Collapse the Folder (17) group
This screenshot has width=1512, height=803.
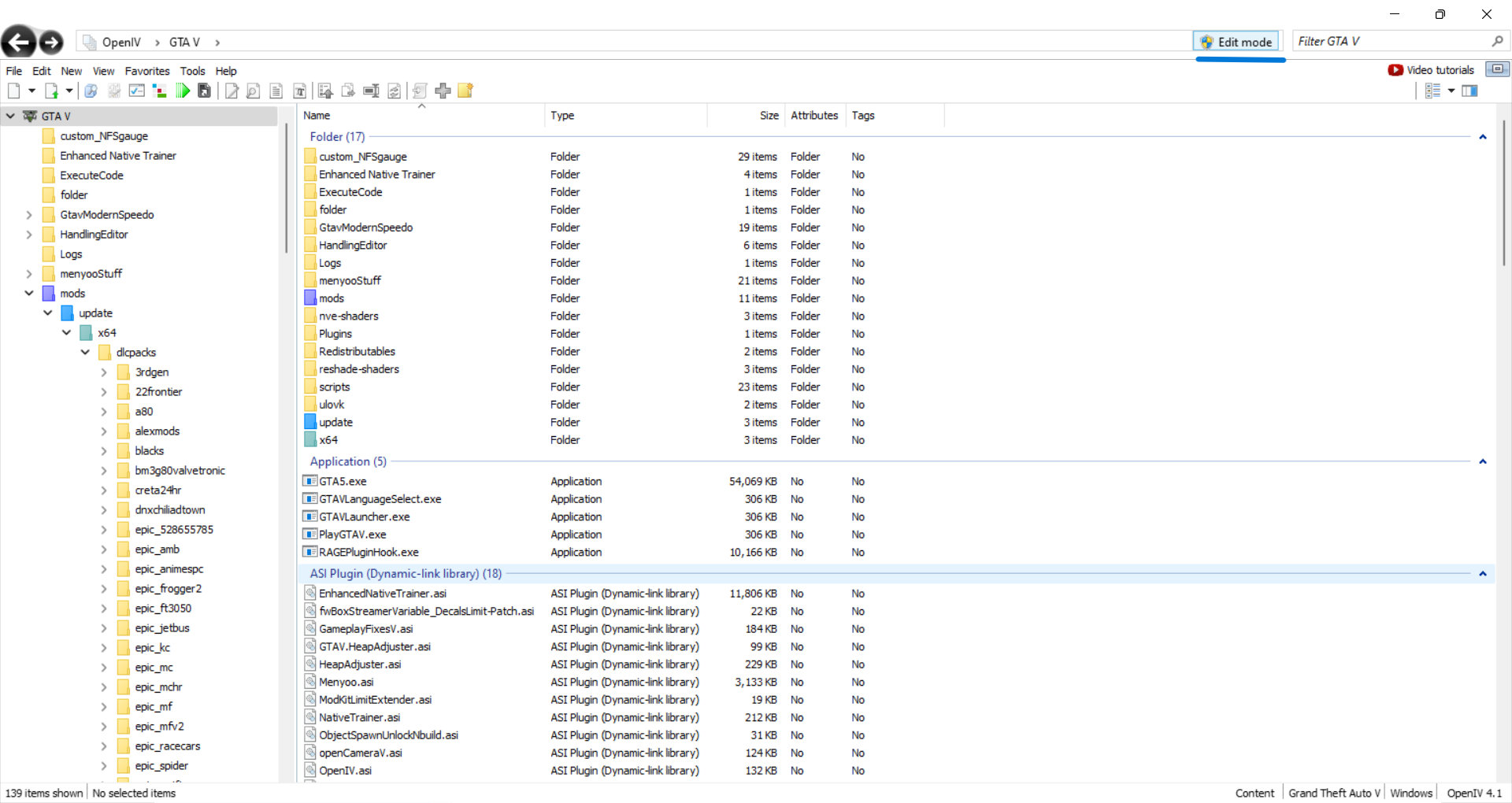(x=1483, y=137)
